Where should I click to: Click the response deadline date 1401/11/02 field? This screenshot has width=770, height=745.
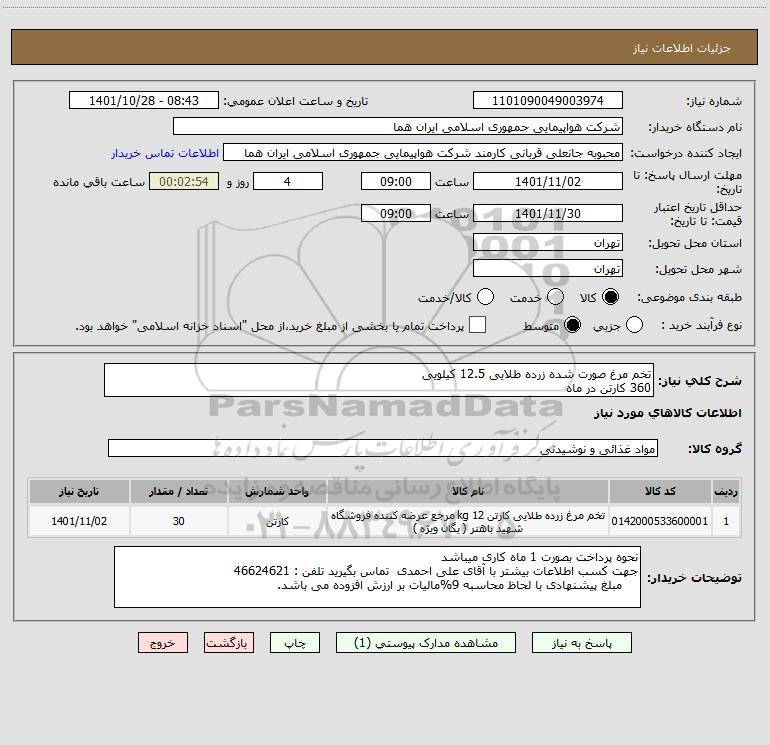548,182
